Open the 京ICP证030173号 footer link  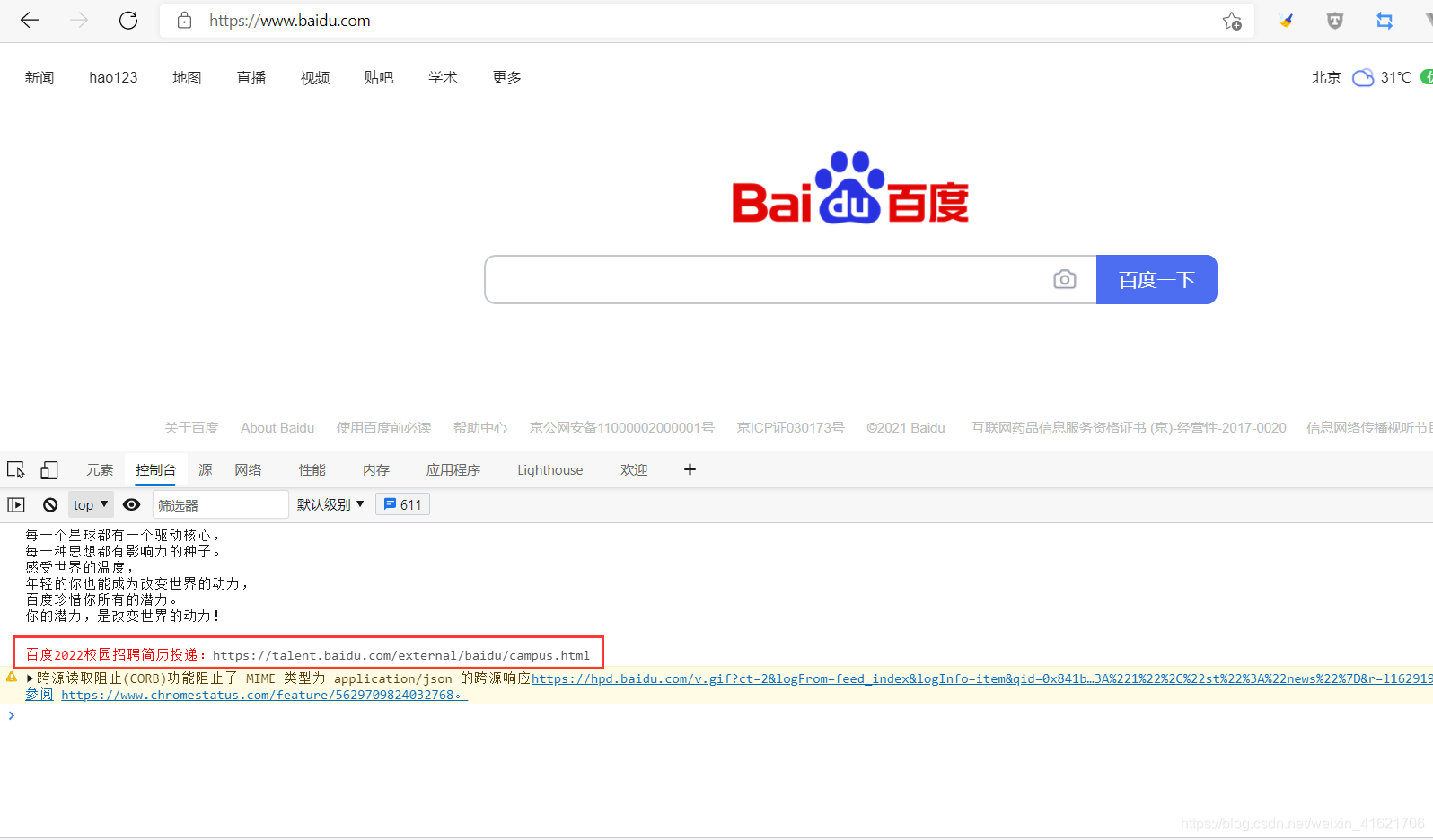point(791,428)
